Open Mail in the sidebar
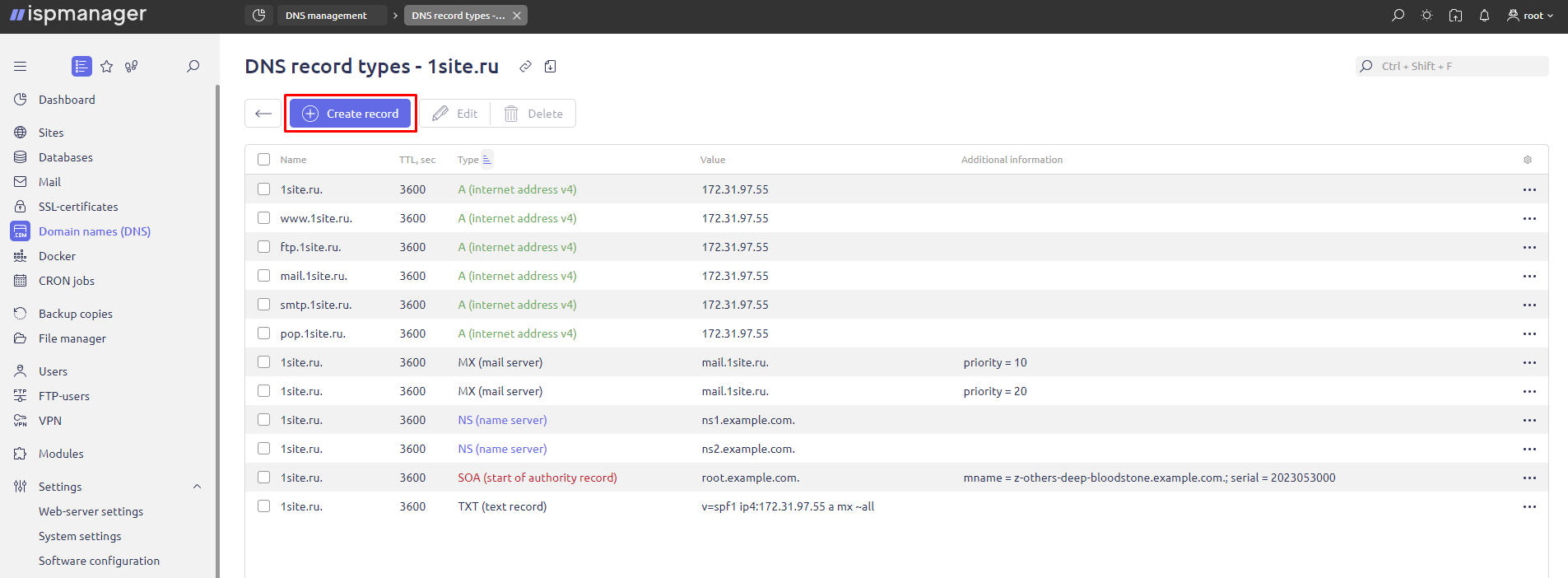 click(x=49, y=182)
